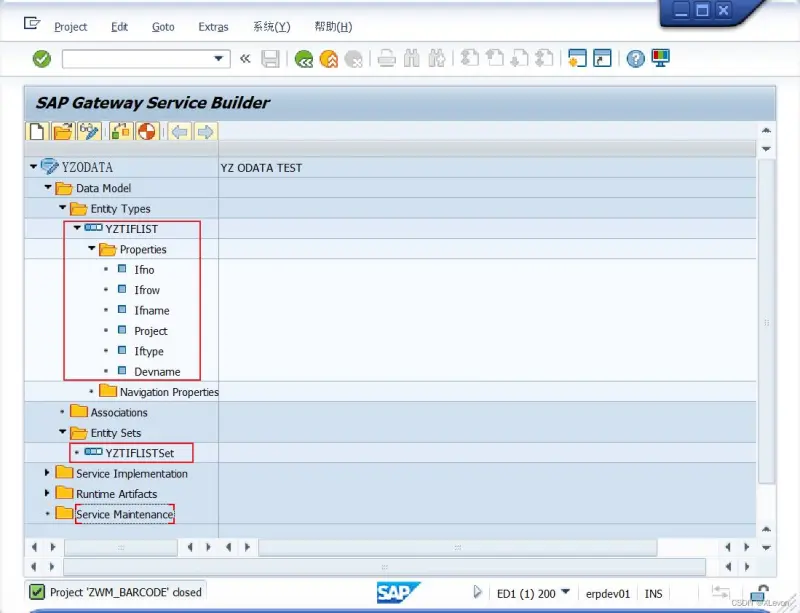800x613 pixels.
Task: Select the Project property in the tree
Action: click(x=151, y=331)
